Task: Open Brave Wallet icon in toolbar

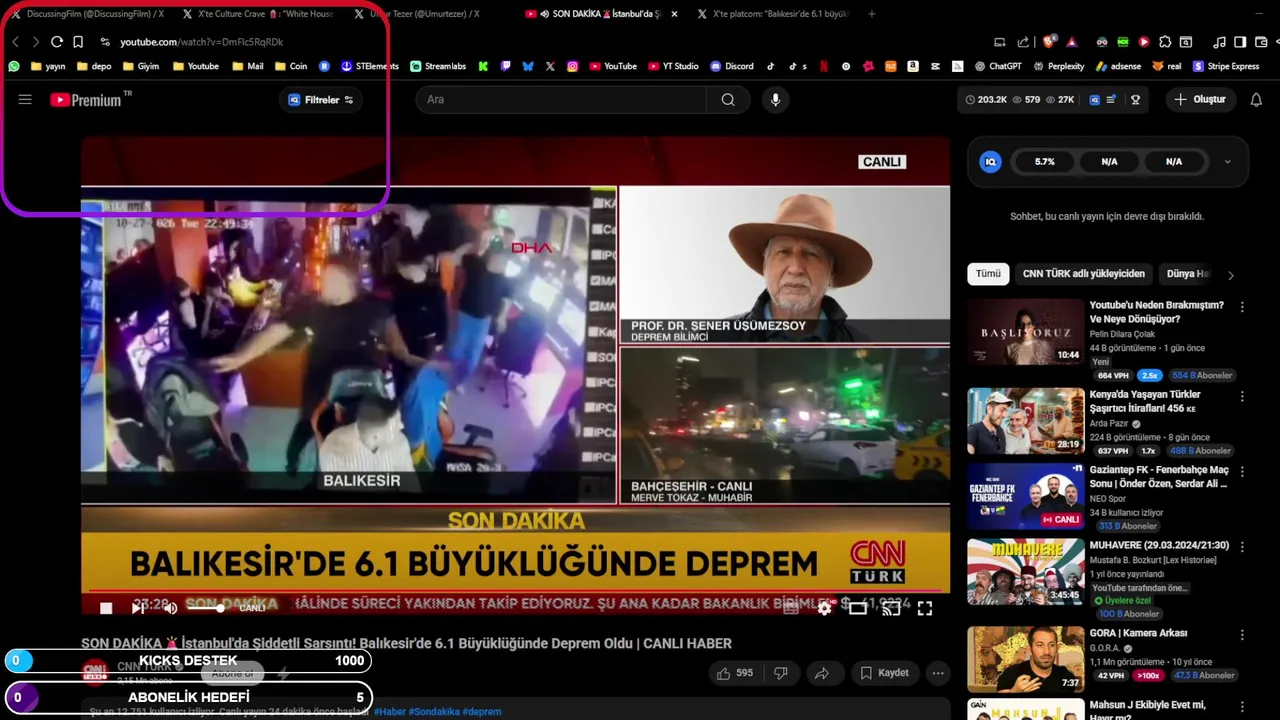Action: (x=1261, y=42)
